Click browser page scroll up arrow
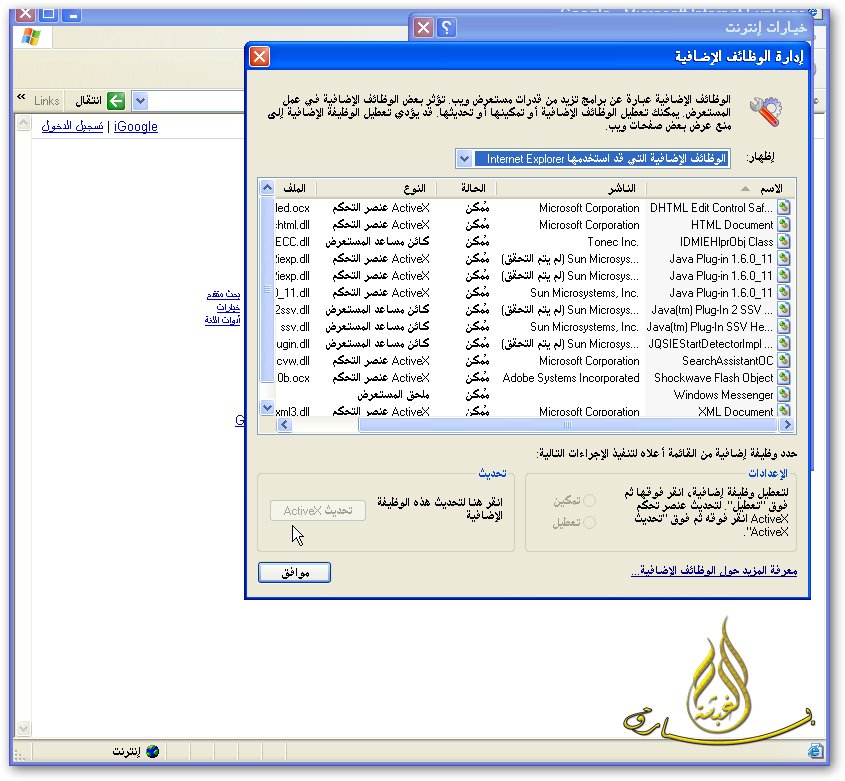The image size is (845, 781). click(x=23, y=123)
